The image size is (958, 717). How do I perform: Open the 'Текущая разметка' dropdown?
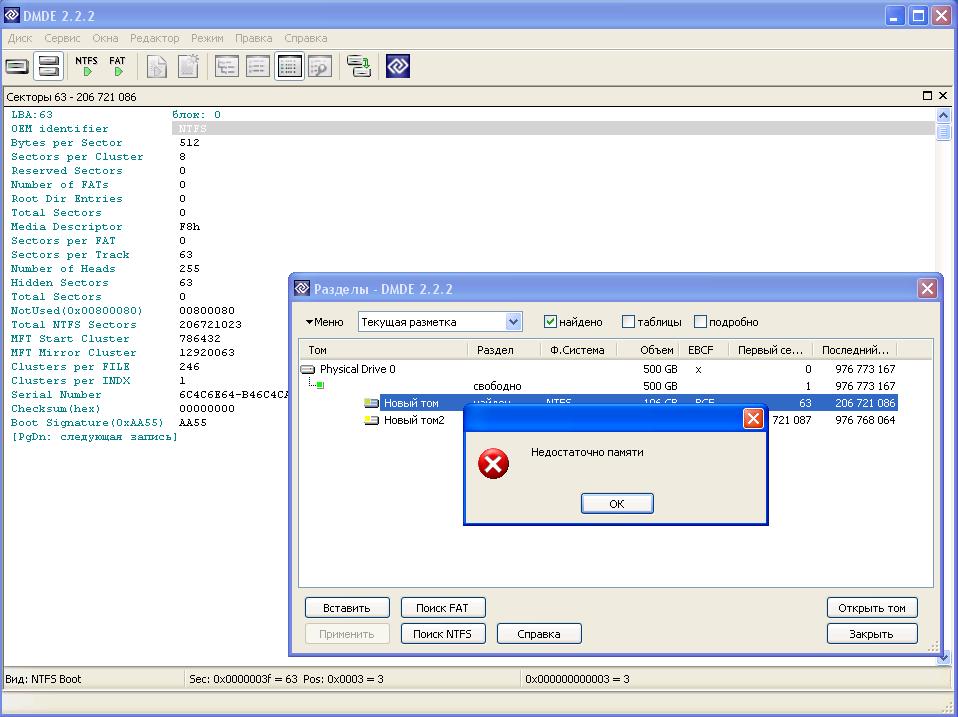(x=513, y=322)
